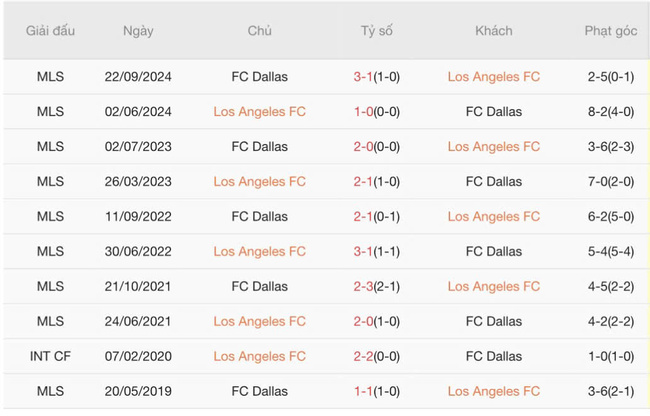Open the 3-1 score from 22/09/2024
The height and width of the screenshot is (416, 650).
coord(377,77)
